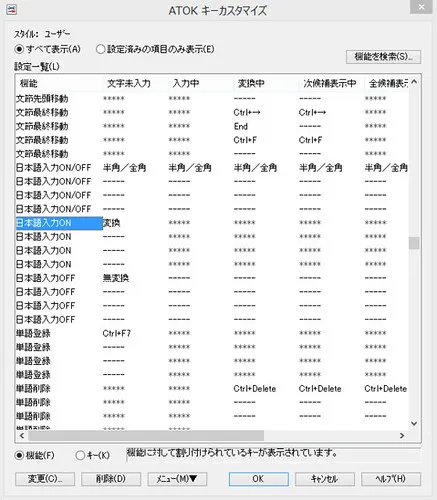The height and width of the screenshot is (500, 437).
Task: Click the vertical scrollbar thumb
Action: tap(414, 243)
